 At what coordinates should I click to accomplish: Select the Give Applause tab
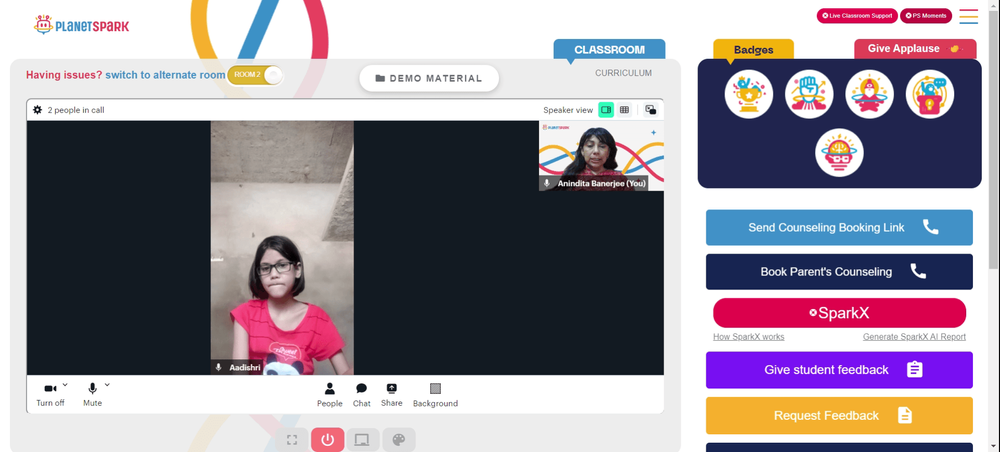click(915, 48)
